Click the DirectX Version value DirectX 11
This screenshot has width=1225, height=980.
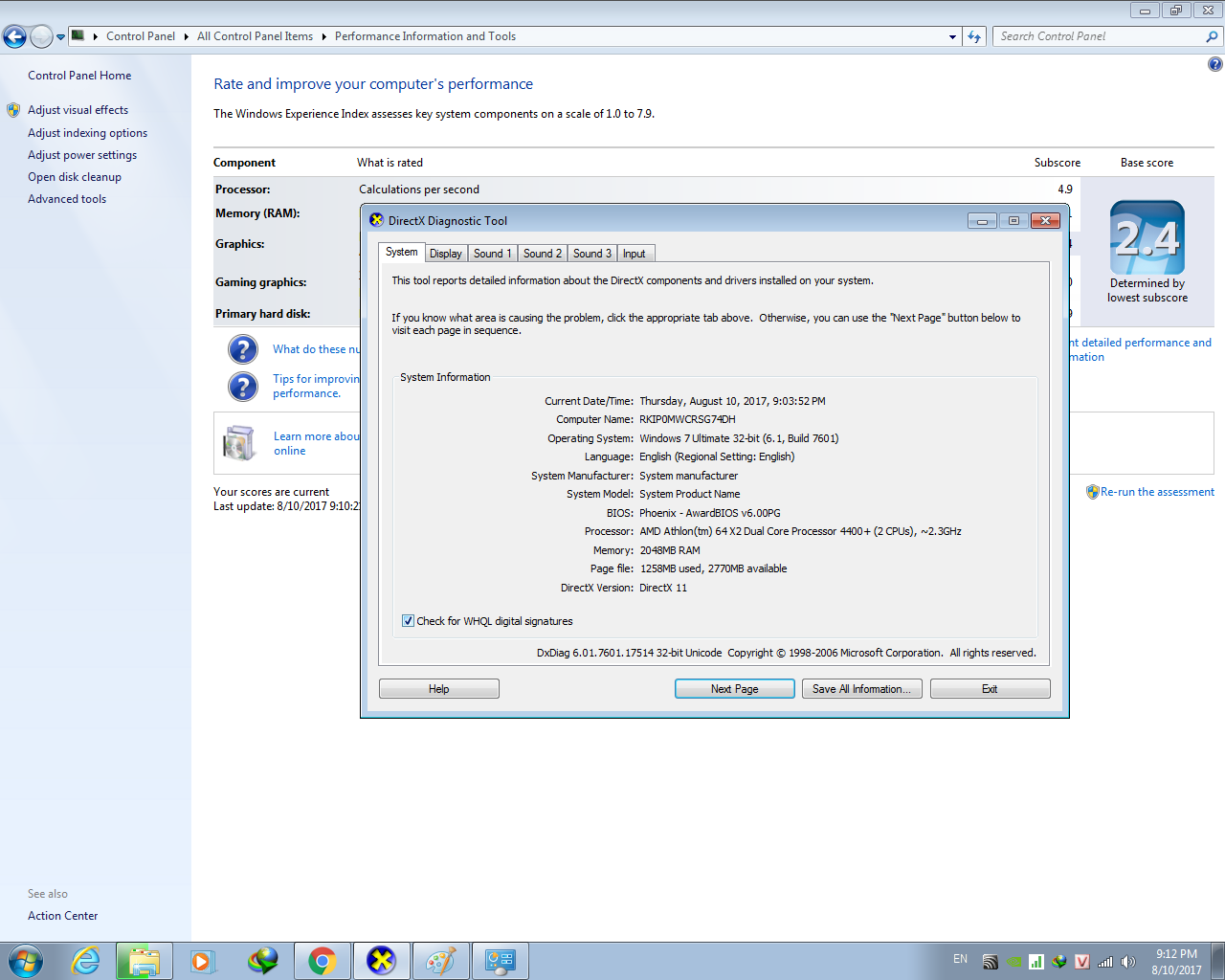point(663,588)
